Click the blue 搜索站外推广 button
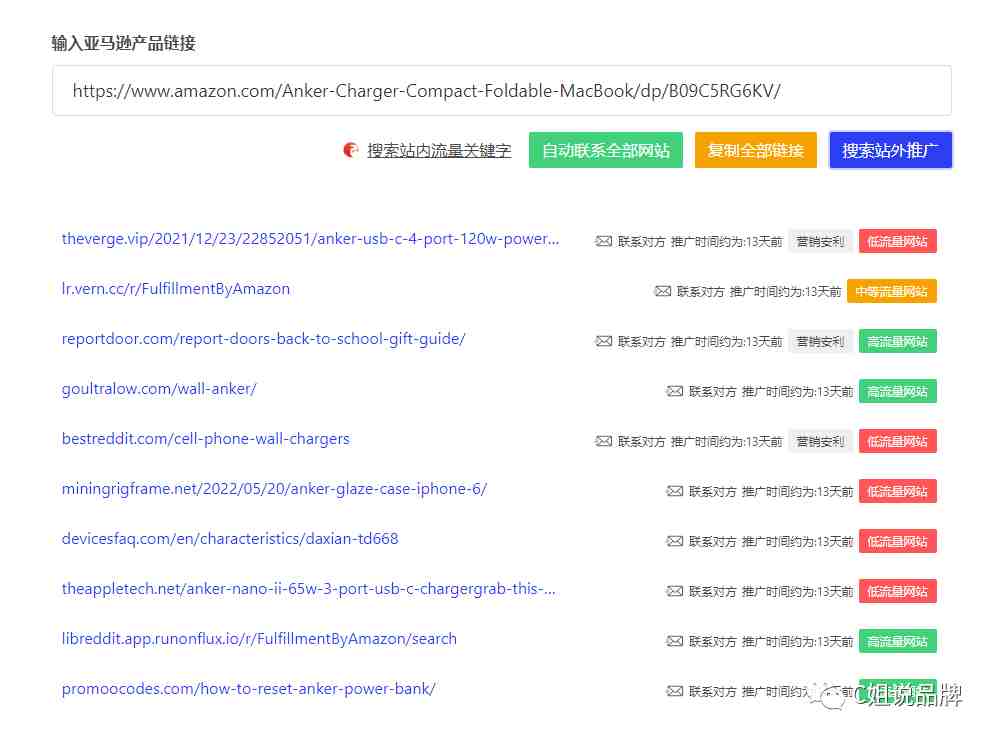Viewport: 995px width, 739px height. coord(890,150)
